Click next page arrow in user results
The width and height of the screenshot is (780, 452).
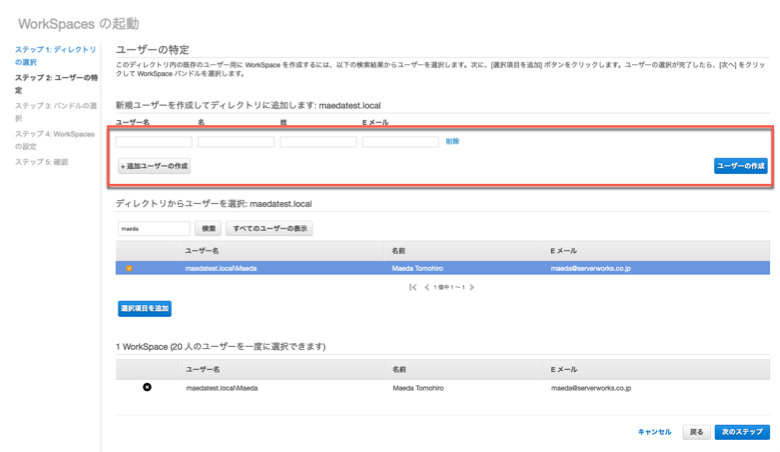click(x=472, y=287)
